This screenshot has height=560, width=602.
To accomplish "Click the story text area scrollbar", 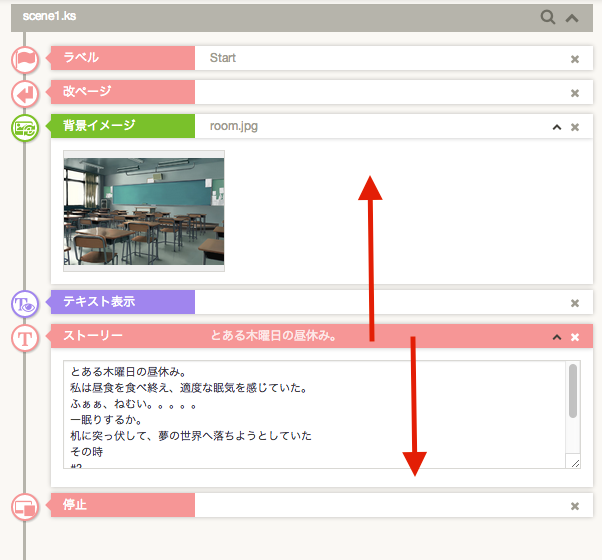I will pyautogui.click(x=573, y=392).
